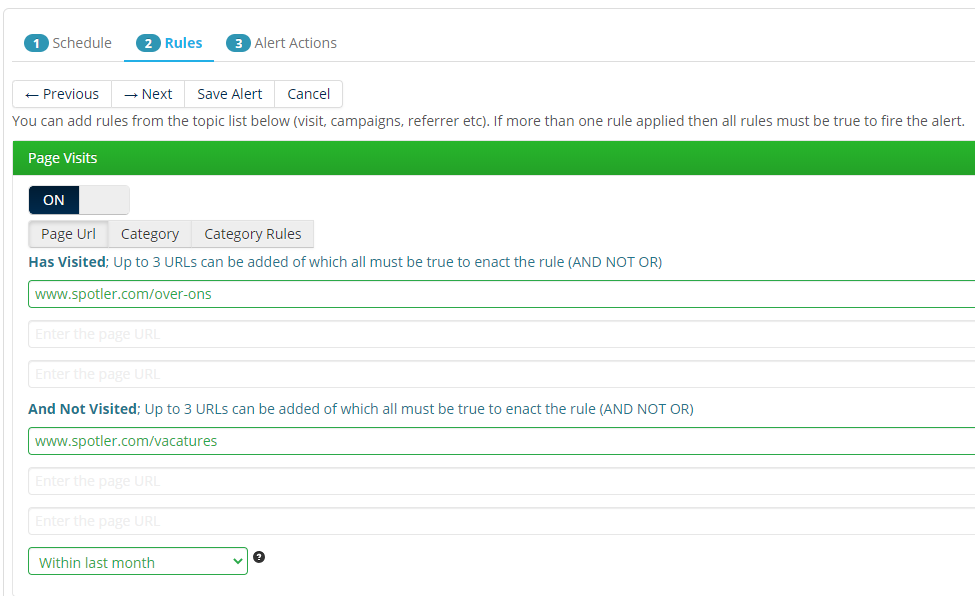Click the third Has Visited URL field
Viewport: 975px width, 596px height.
(500, 374)
